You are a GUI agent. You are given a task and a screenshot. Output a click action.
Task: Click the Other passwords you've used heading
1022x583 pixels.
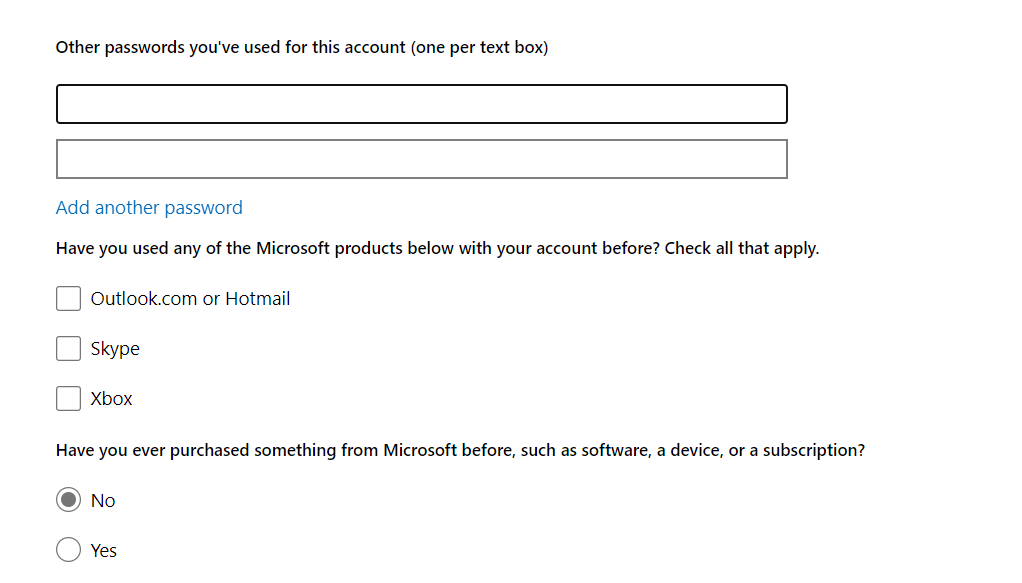pos(230,47)
